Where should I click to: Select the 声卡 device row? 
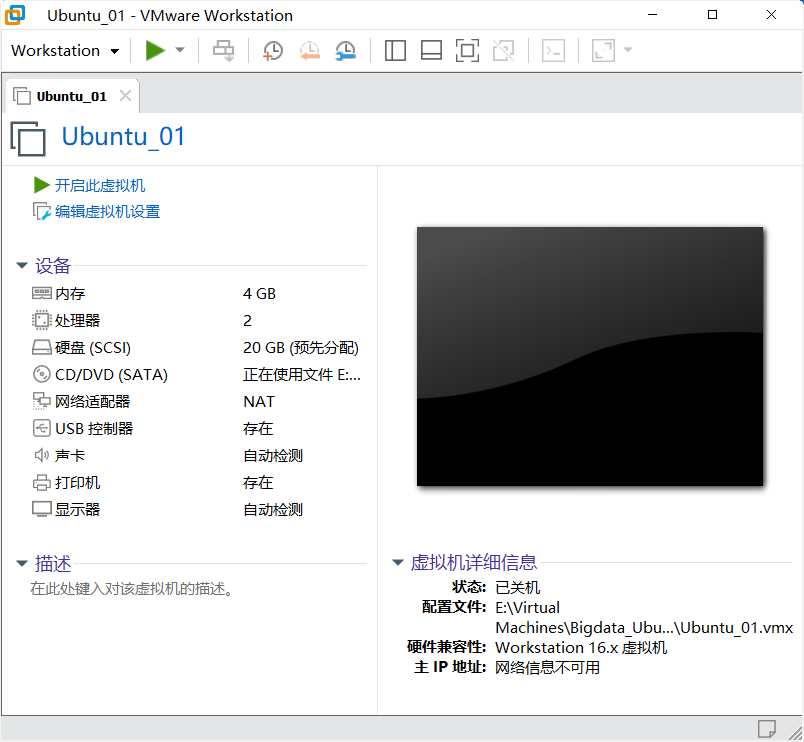coord(197,456)
